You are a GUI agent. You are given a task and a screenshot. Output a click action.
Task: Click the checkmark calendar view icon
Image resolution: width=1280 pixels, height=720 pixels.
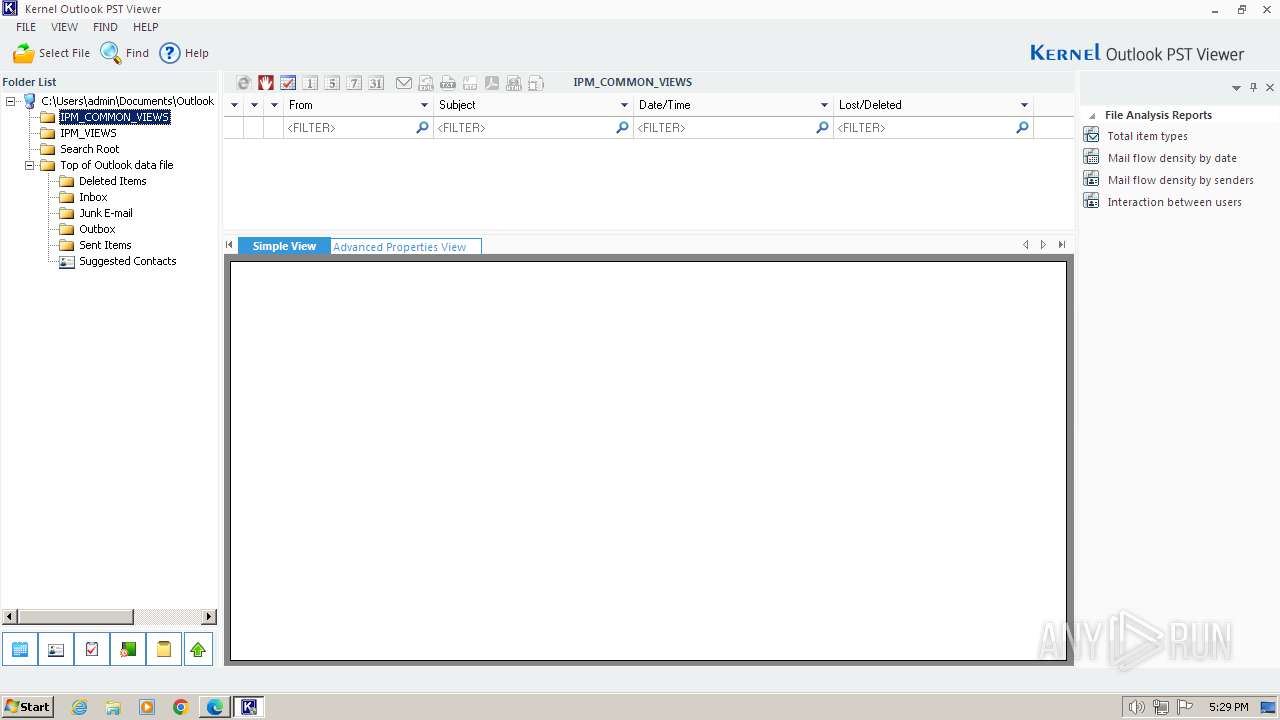tap(288, 83)
